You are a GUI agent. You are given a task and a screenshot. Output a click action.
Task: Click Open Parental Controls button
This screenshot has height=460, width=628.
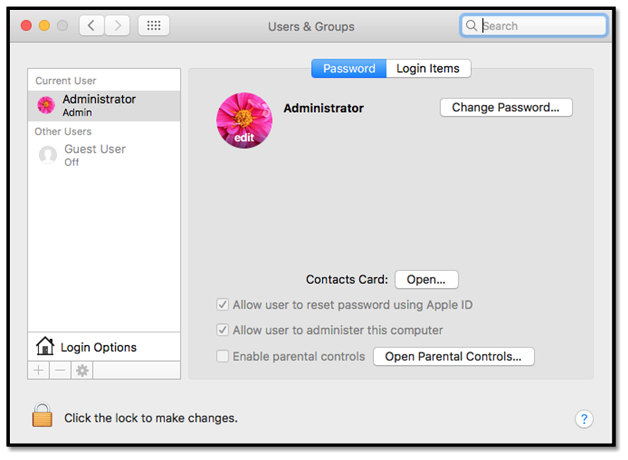pos(453,356)
